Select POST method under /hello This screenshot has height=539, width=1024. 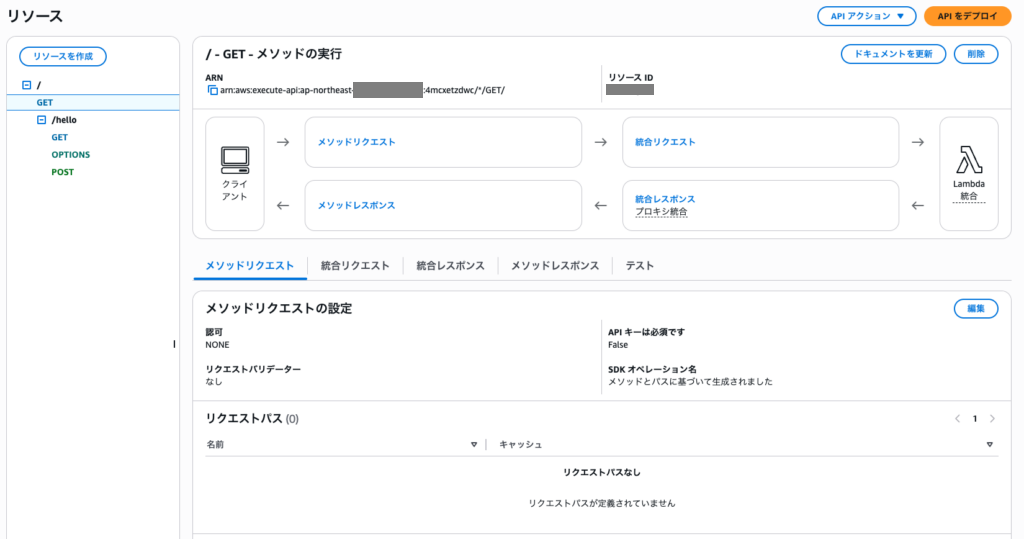pos(62,172)
